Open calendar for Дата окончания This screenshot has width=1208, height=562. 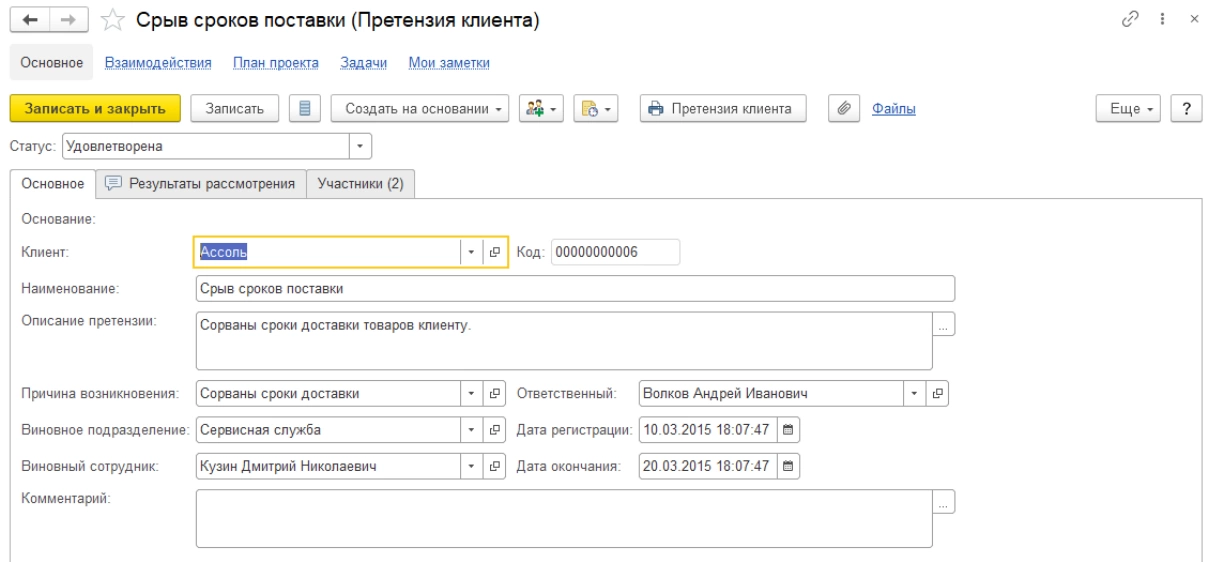coord(788,466)
